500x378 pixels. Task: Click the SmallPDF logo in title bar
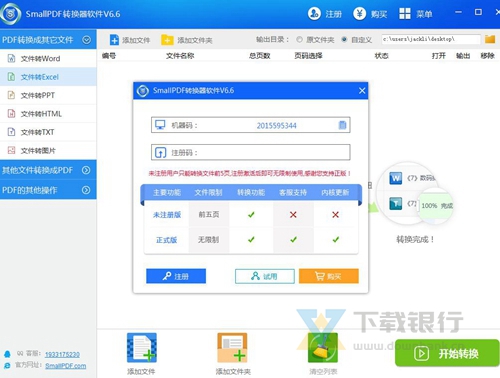click(11, 14)
